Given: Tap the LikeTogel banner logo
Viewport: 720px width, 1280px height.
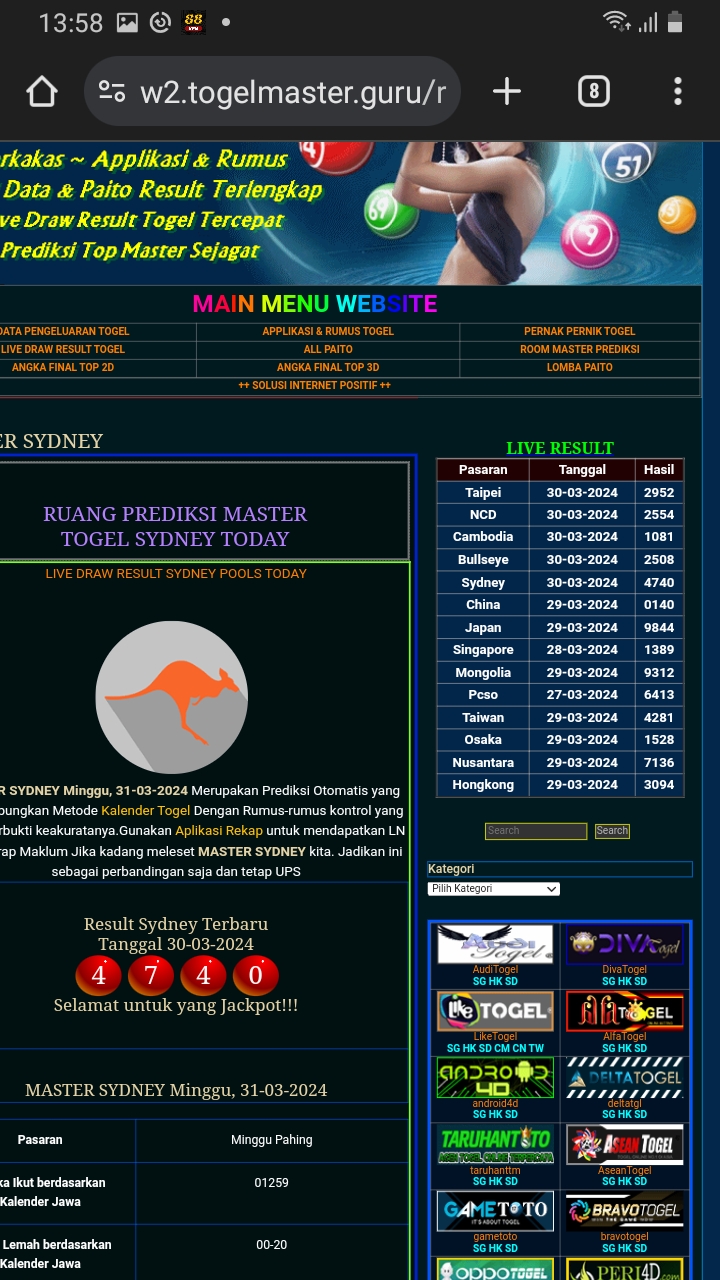Looking at the screenshot, I should pos(495,1011).
